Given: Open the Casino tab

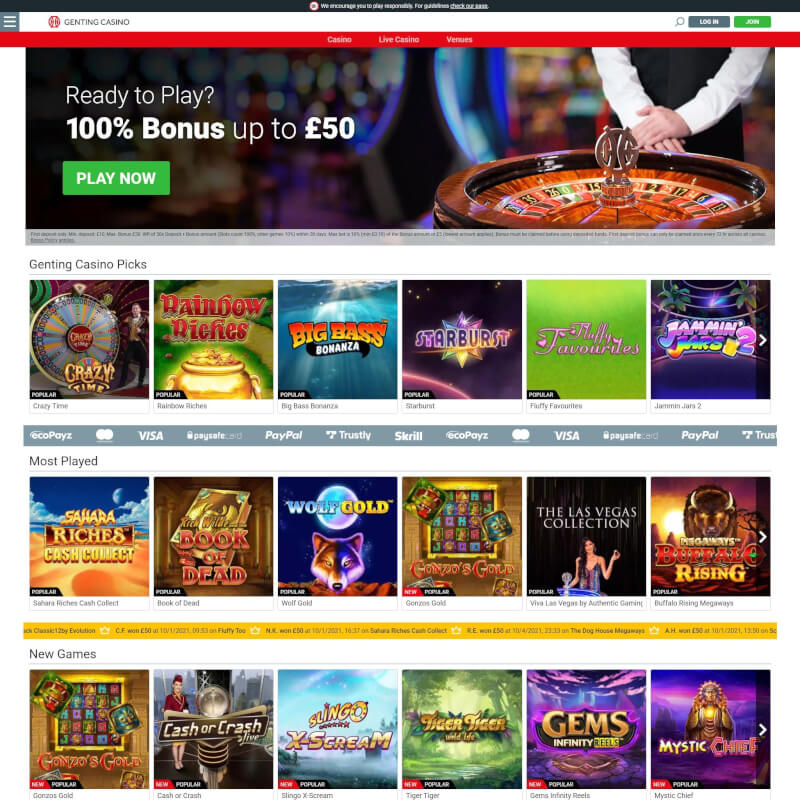Looking at the screenshot, I should coord(339,39).
